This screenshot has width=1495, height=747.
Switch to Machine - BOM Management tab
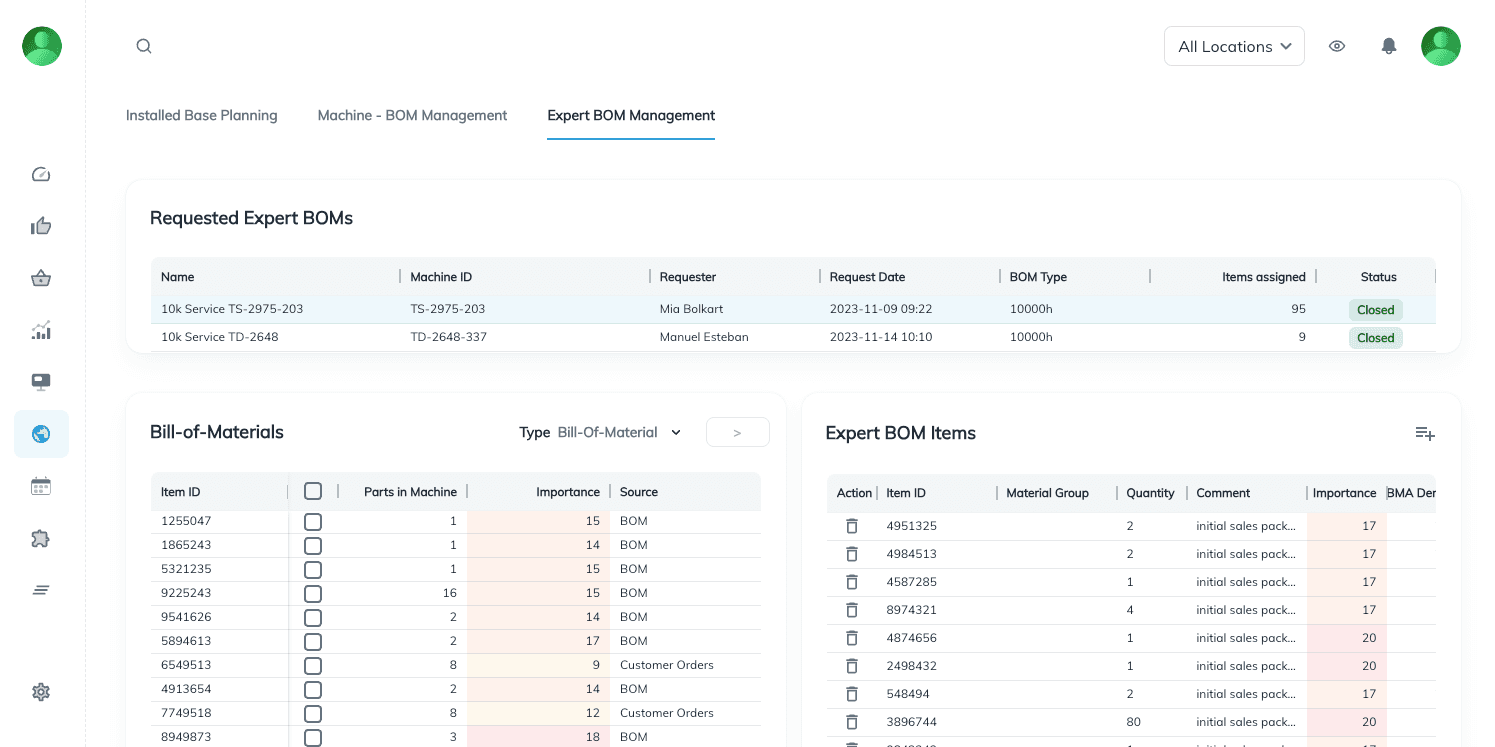[x=412, y=115]
